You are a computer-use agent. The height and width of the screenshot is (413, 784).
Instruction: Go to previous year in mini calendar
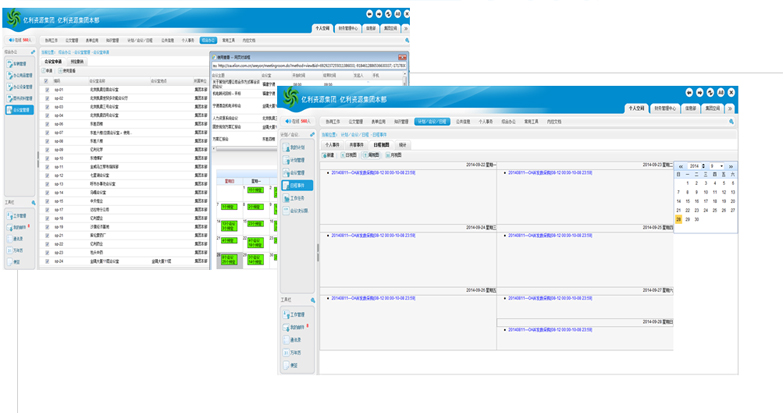point(680,166)
